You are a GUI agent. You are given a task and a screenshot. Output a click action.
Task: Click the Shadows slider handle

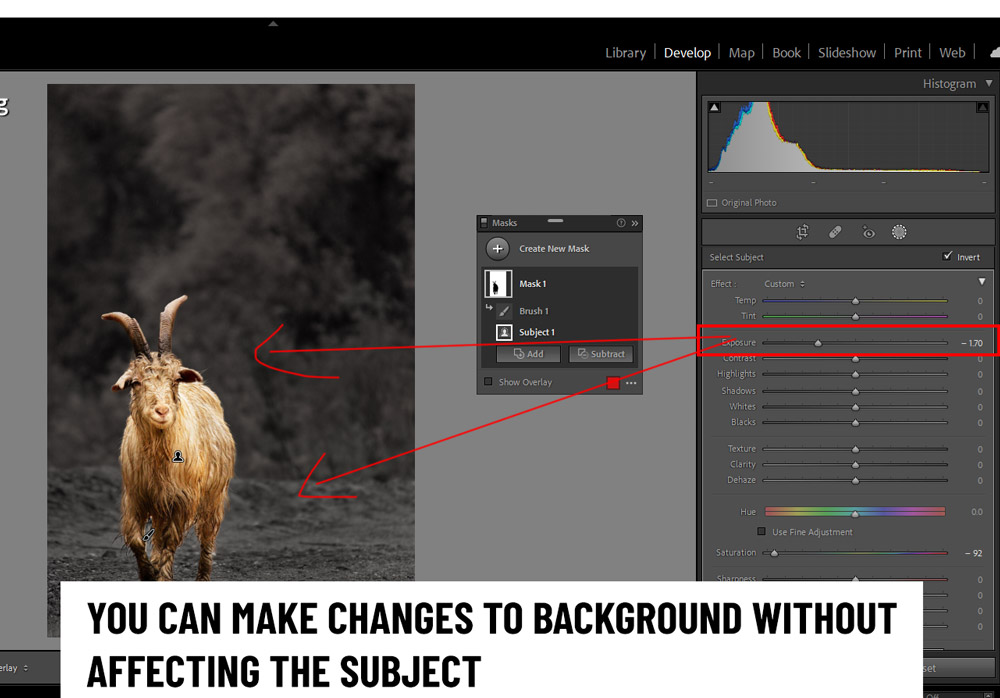pyautogui.click(x=855, y=391)
